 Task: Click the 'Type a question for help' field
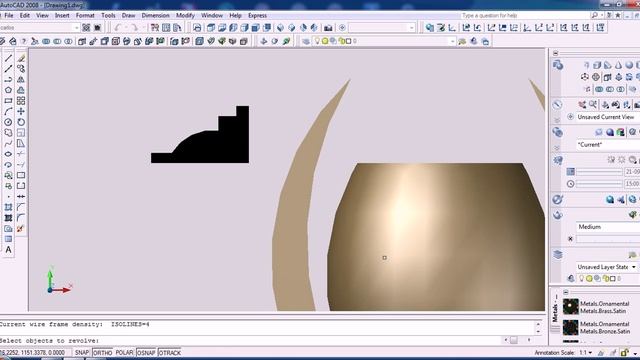tap(525, 16)
